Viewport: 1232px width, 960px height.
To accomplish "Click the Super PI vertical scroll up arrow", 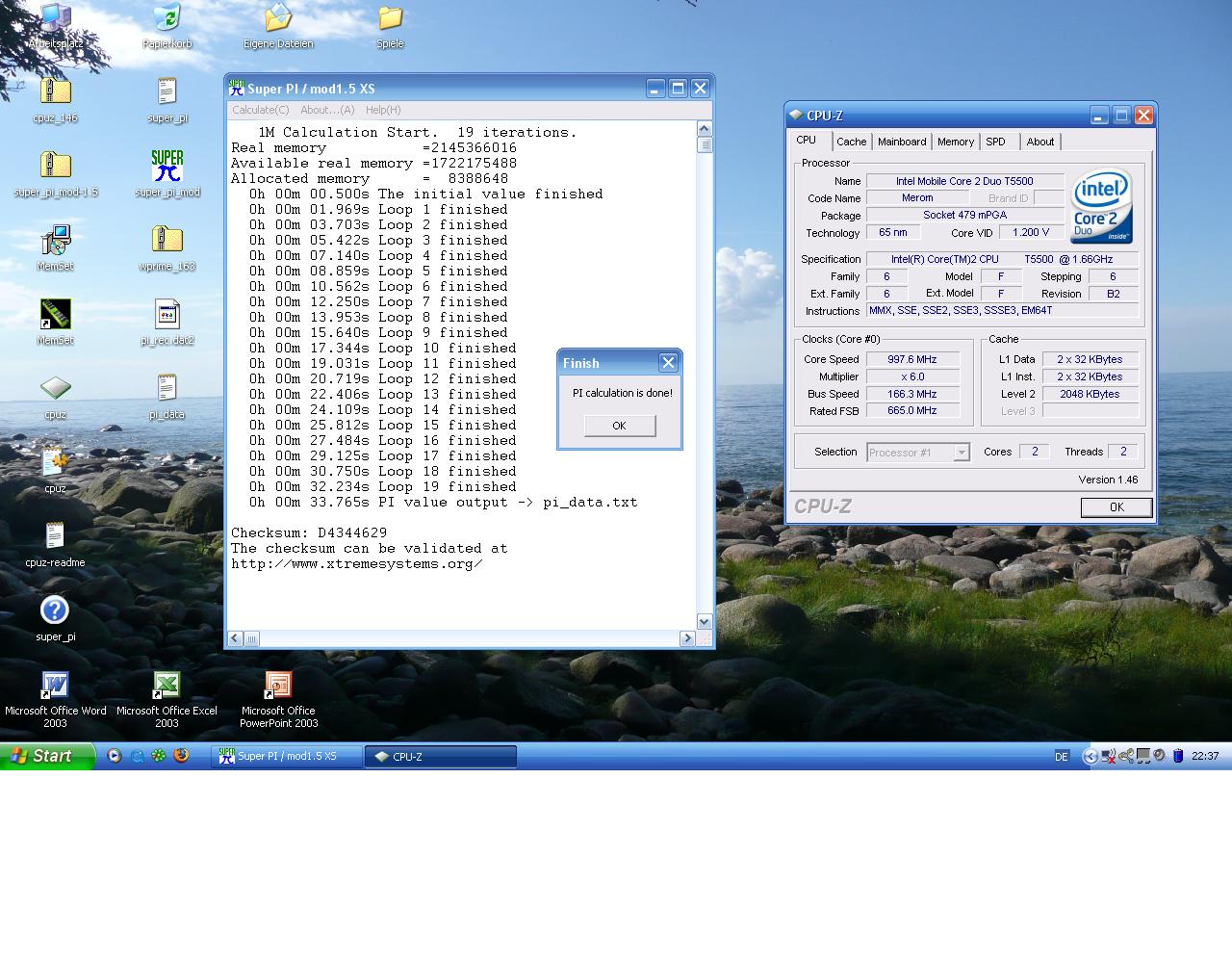I will click(704, 129).
